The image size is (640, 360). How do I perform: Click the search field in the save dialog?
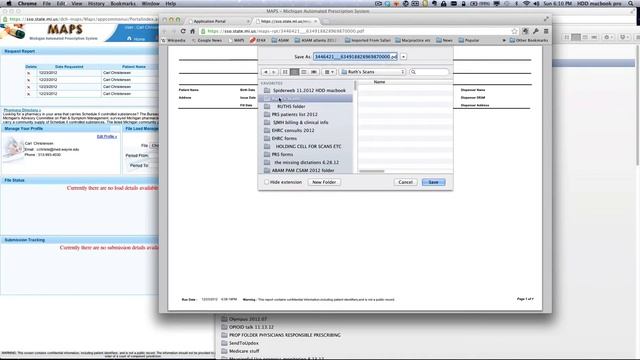click(x=429, y=72)
